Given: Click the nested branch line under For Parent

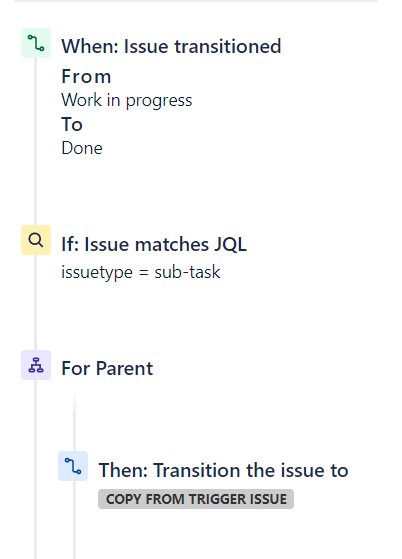Looking at the screenshot, I should (74, 421).
